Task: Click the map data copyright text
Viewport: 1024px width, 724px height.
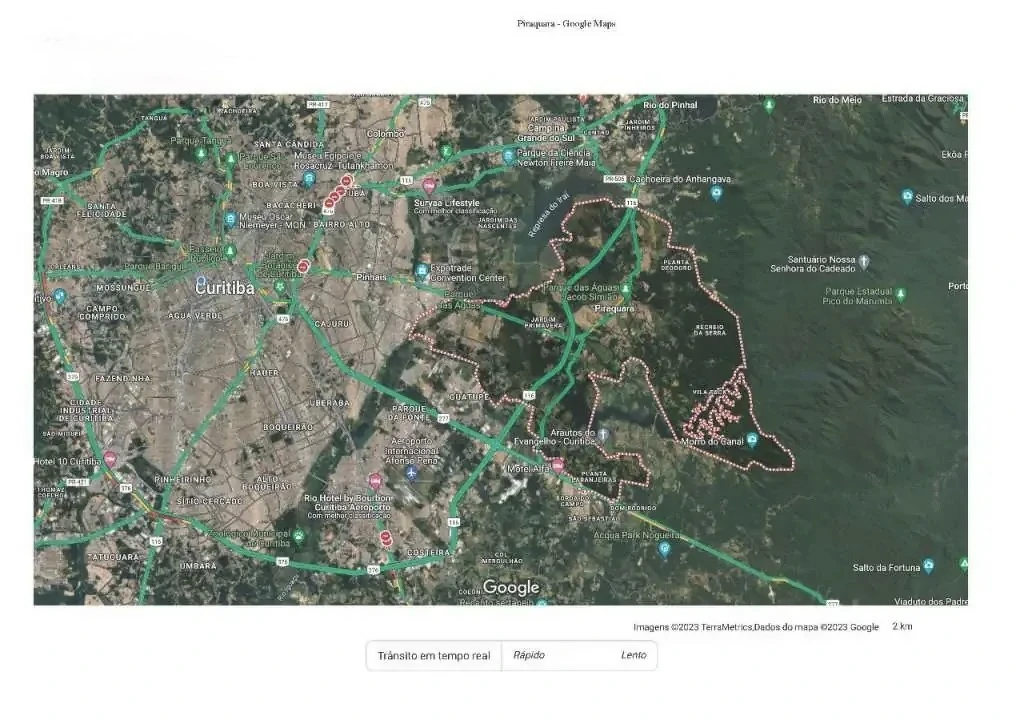Action: click(756, 627)
